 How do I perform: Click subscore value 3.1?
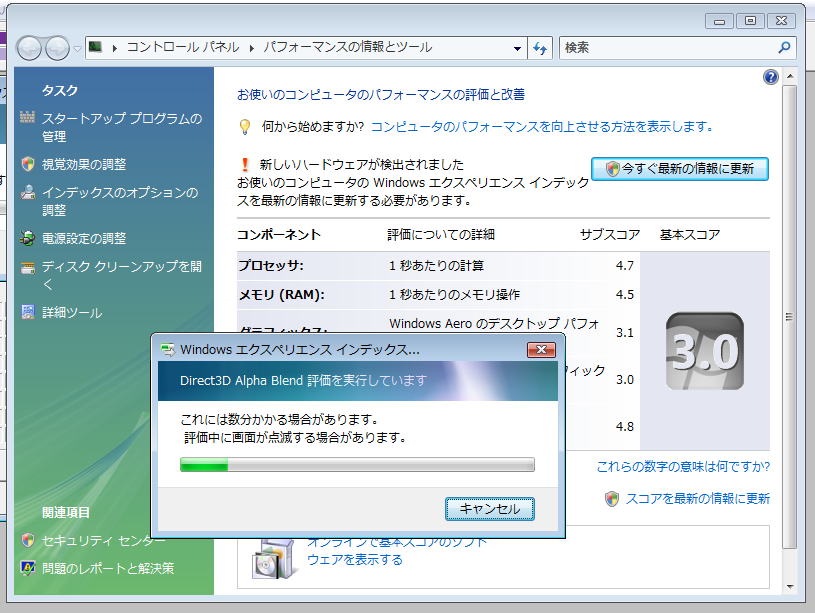coord(625,333)
